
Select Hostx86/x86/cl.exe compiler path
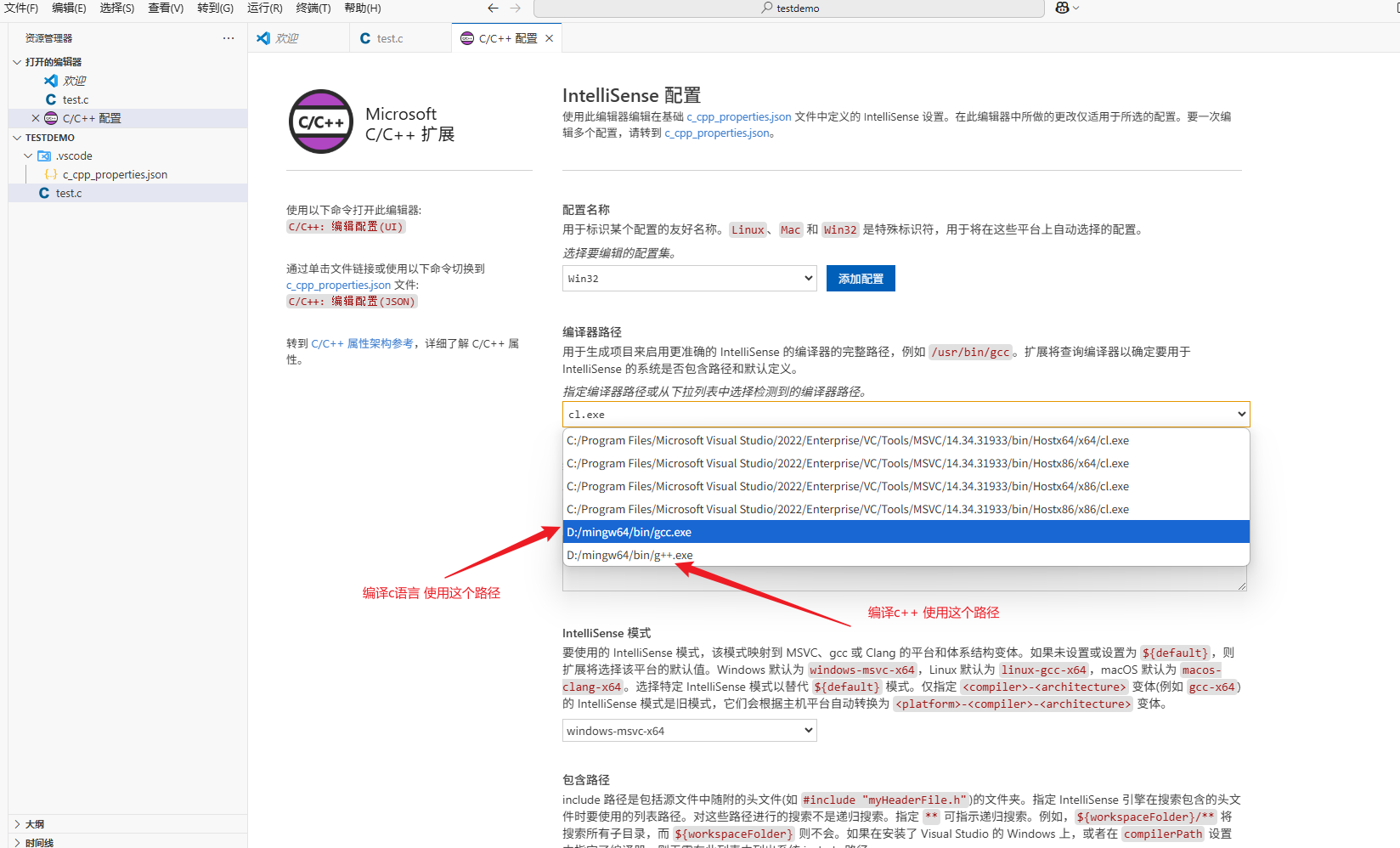click(x=906, y=509)
